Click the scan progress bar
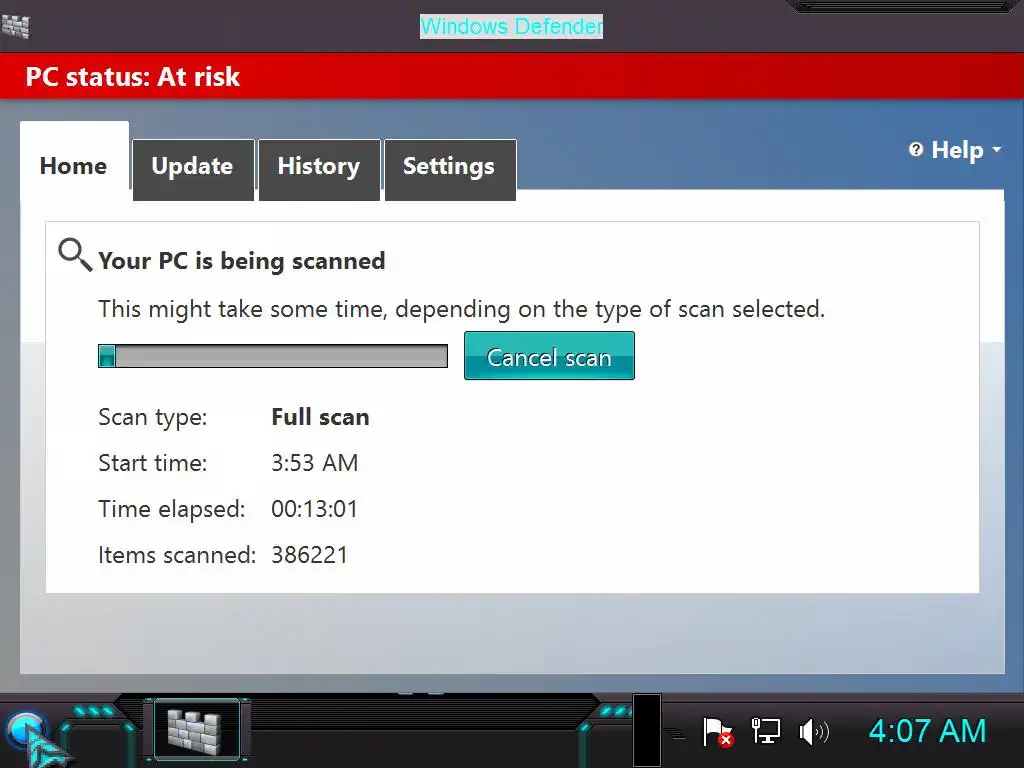The image size is (1024, 768). click(x=273, y=356)
